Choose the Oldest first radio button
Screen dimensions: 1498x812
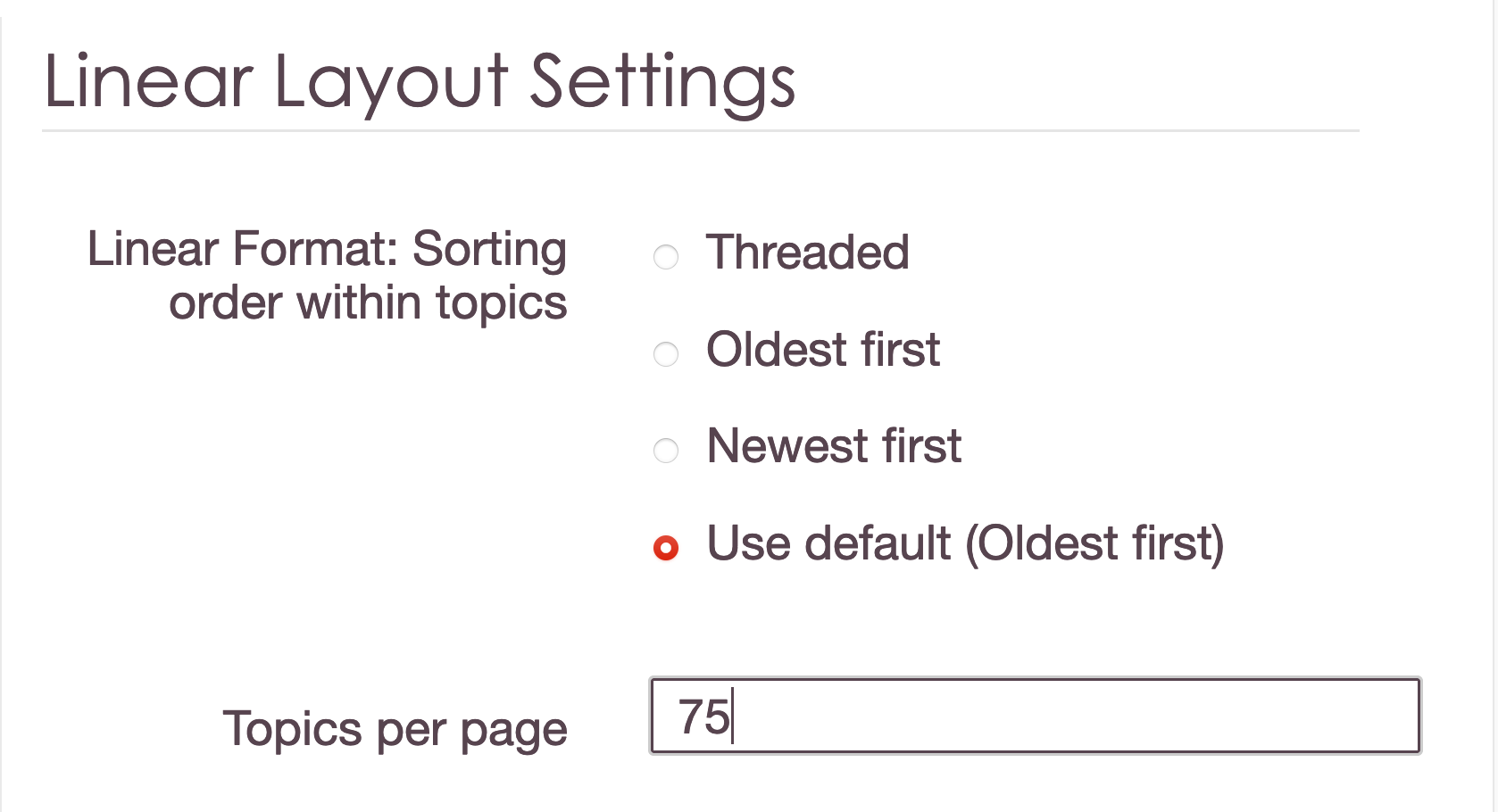666,354
